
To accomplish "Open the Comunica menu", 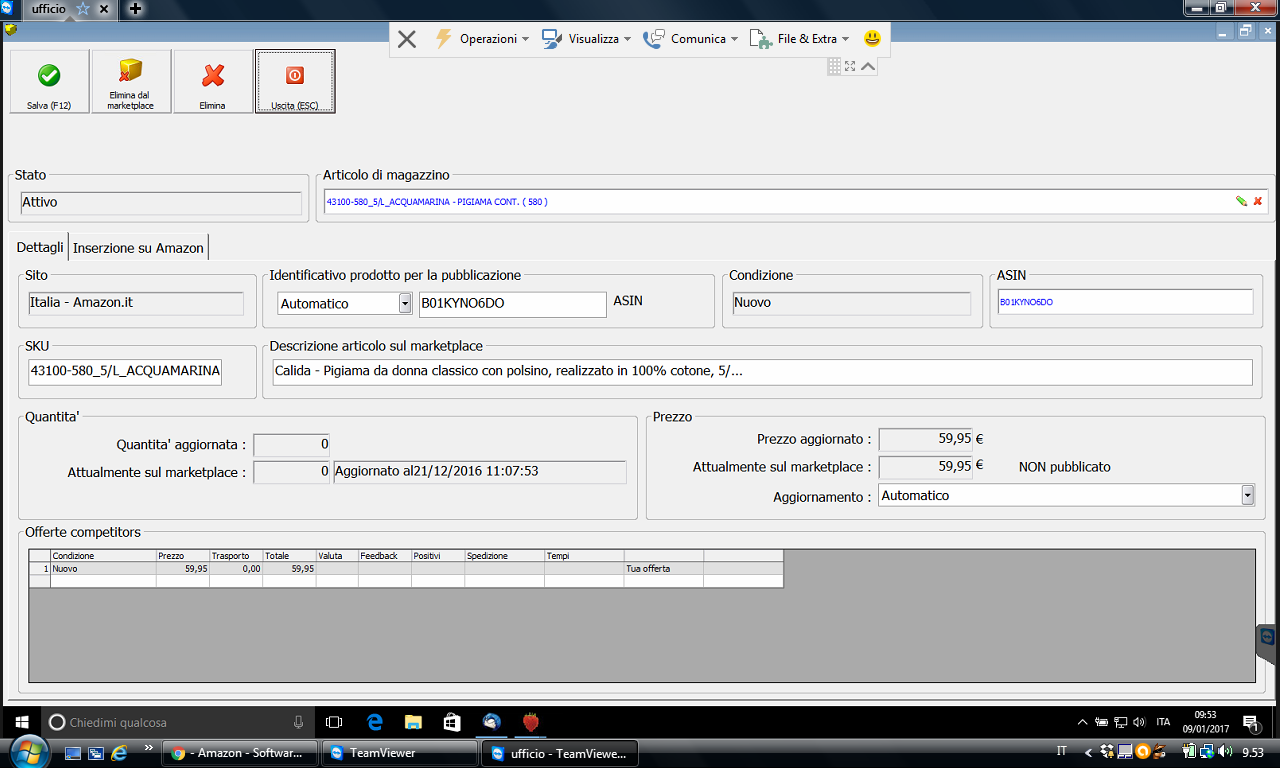I will [x=691, y=39].
